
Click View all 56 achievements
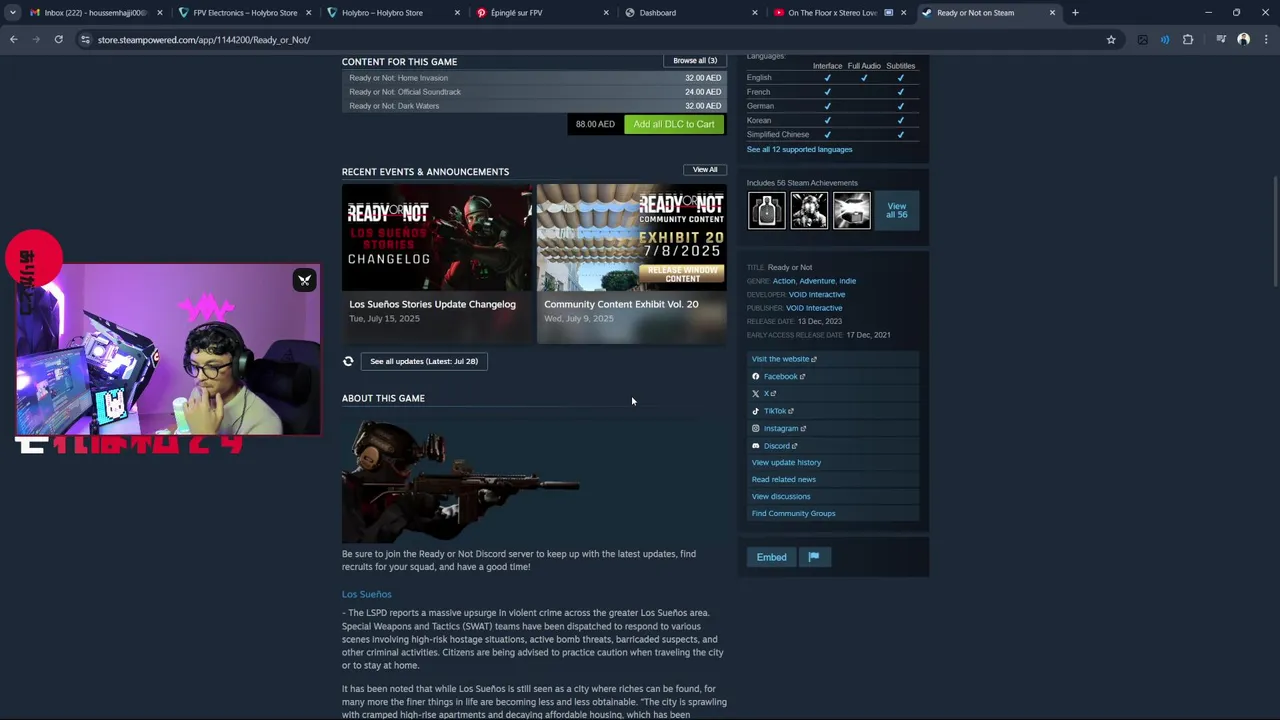pos(896,211)
